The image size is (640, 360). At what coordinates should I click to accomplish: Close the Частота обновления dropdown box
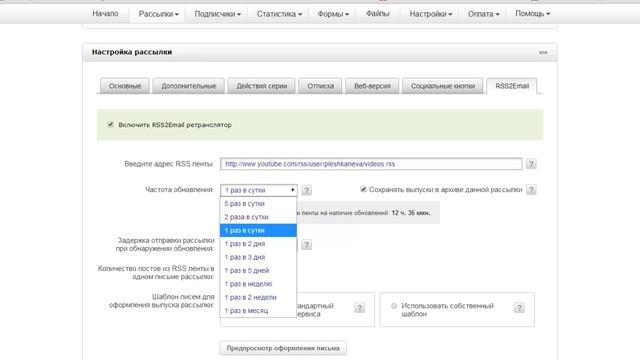click(x=259, y=190)
